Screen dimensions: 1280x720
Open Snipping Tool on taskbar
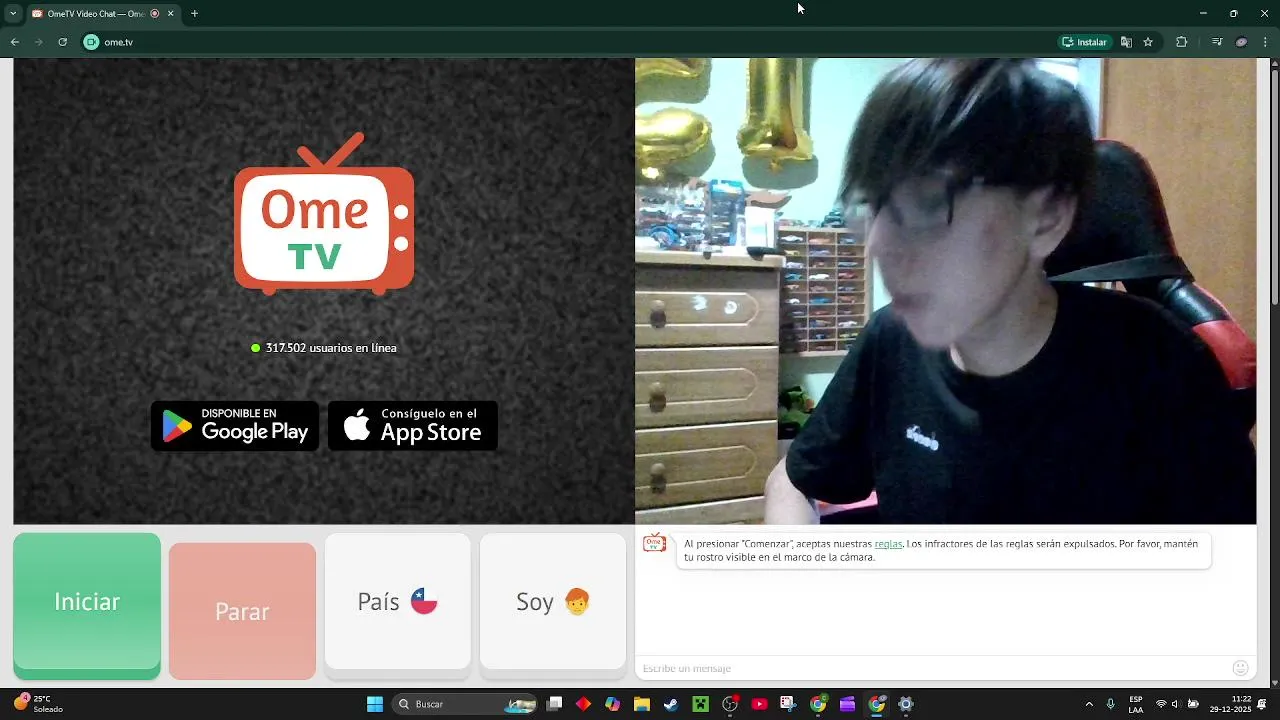(788, 704)
